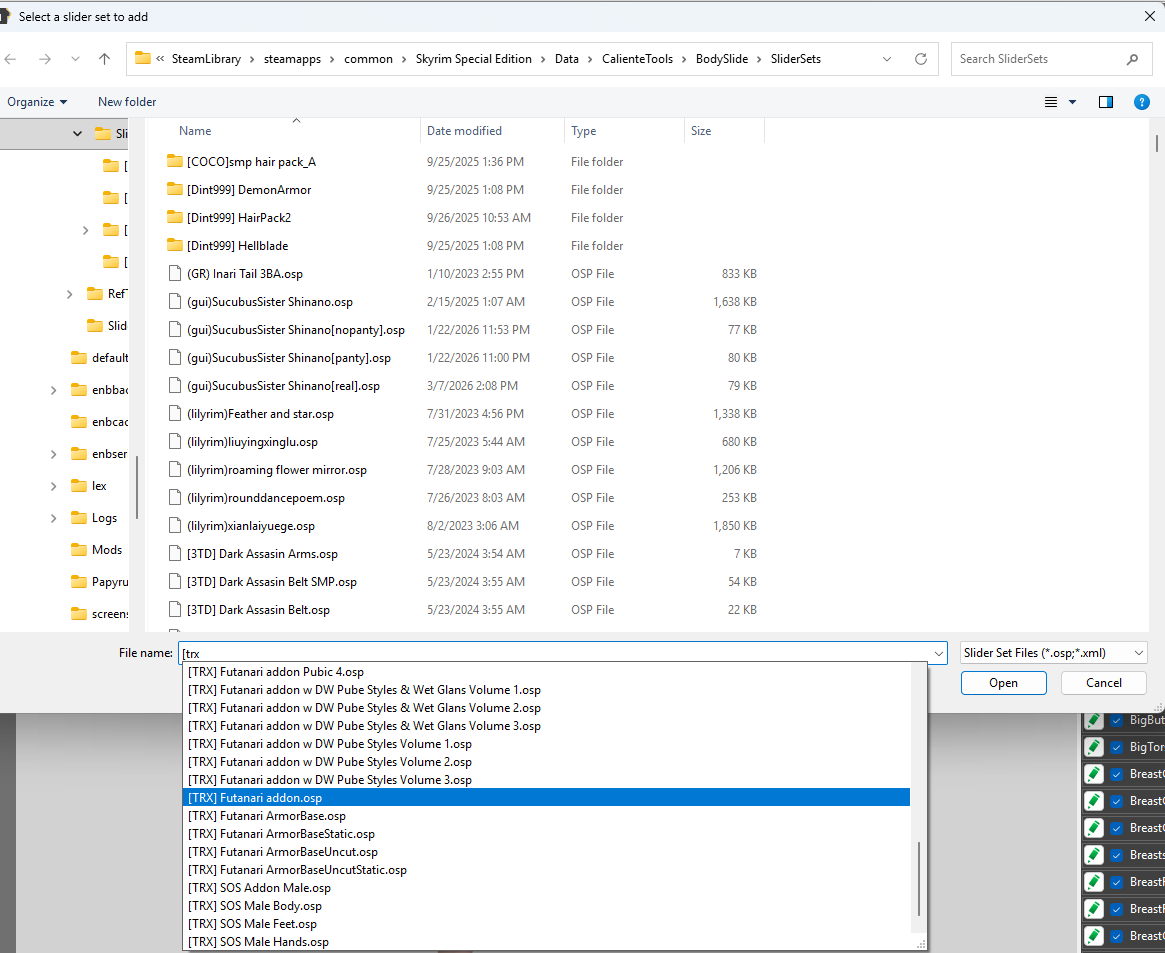Viewport: 1165px width, 953px height.
Task: Click the Mods folder icon in the tree
Action: click(x=79, y=550)
